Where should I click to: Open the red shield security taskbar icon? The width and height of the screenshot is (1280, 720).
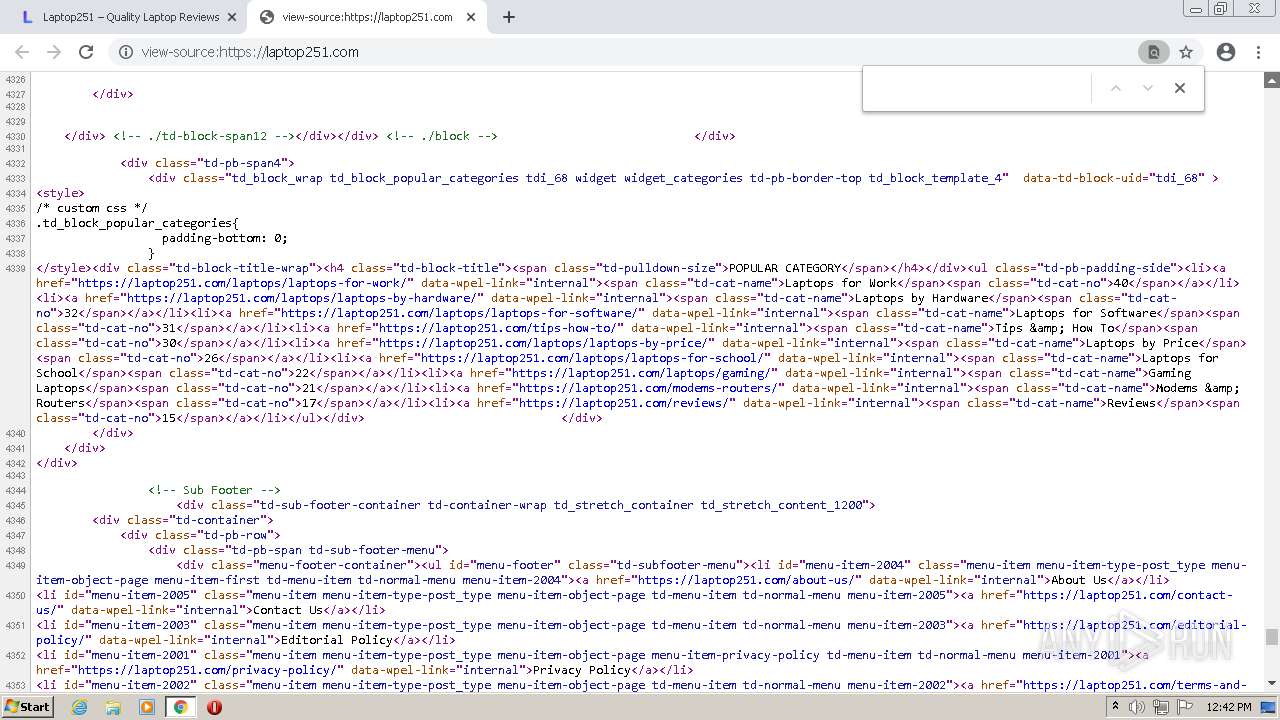[x=214, y=707]
